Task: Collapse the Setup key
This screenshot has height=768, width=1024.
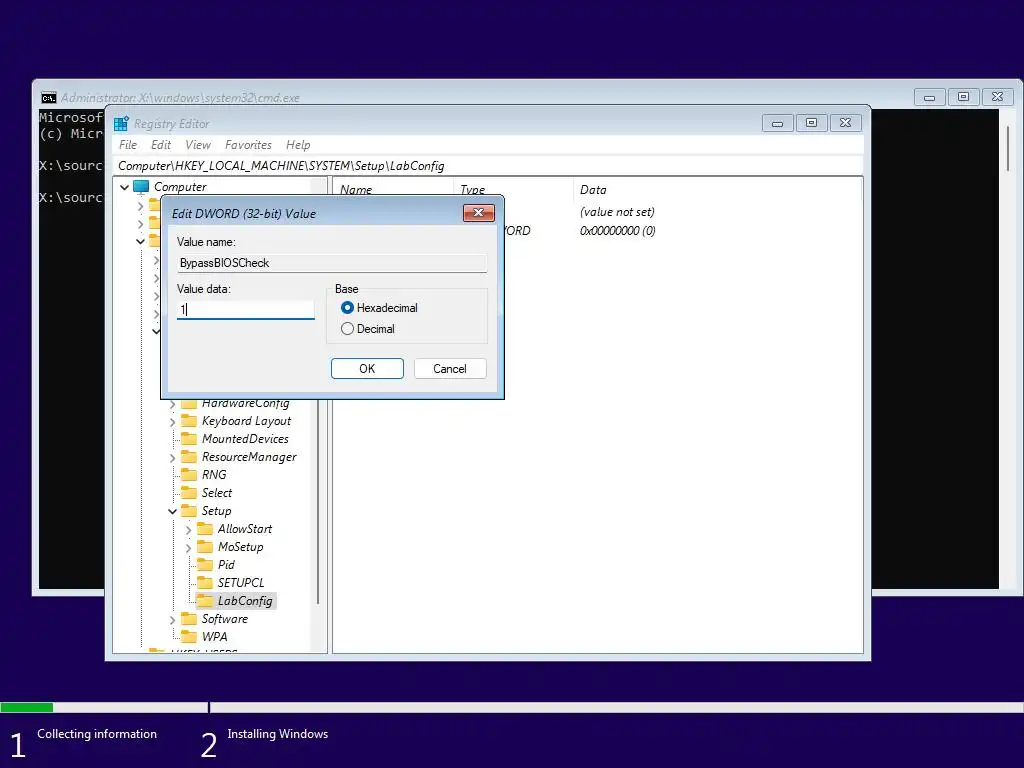Action: tap(172, 511)
